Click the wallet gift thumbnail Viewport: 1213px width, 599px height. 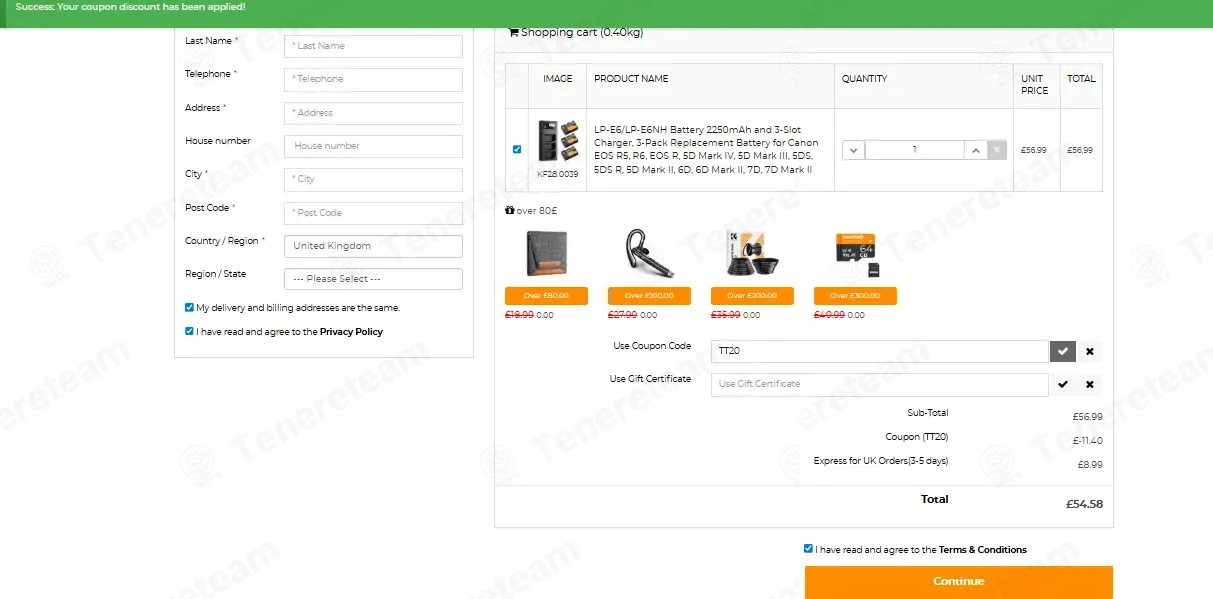[546, 253]
